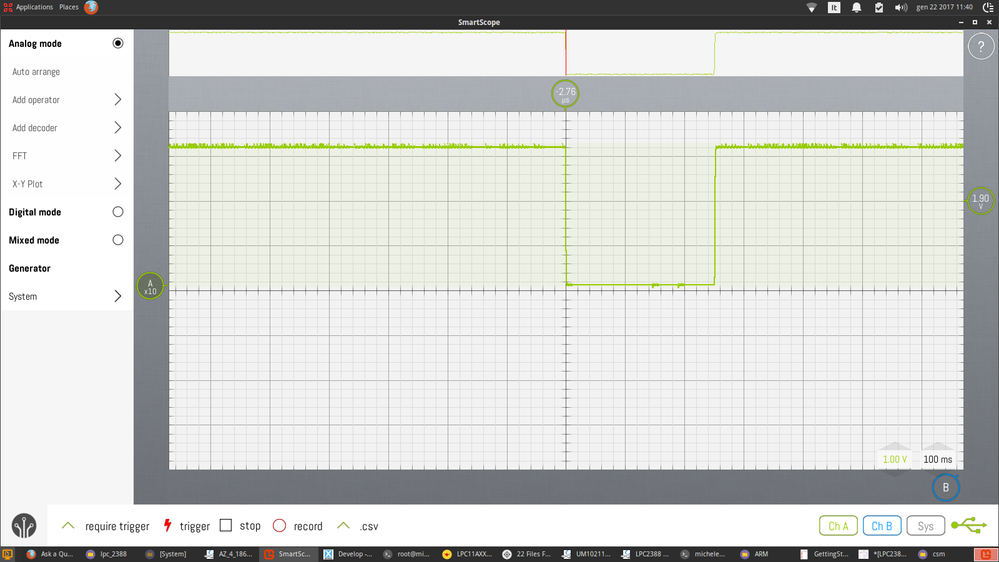Image resolution: width=999 pixels, height=562 pixels.
Task: Click the USB connection status icon
Action: (x=968, y=526)
